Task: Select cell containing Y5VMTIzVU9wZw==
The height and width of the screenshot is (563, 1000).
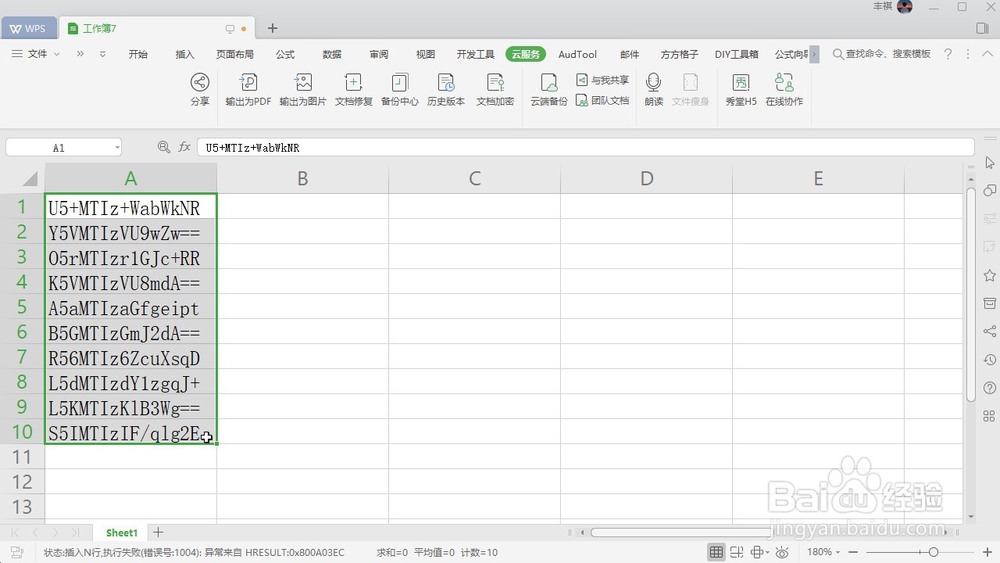Action: click(131, 233)
